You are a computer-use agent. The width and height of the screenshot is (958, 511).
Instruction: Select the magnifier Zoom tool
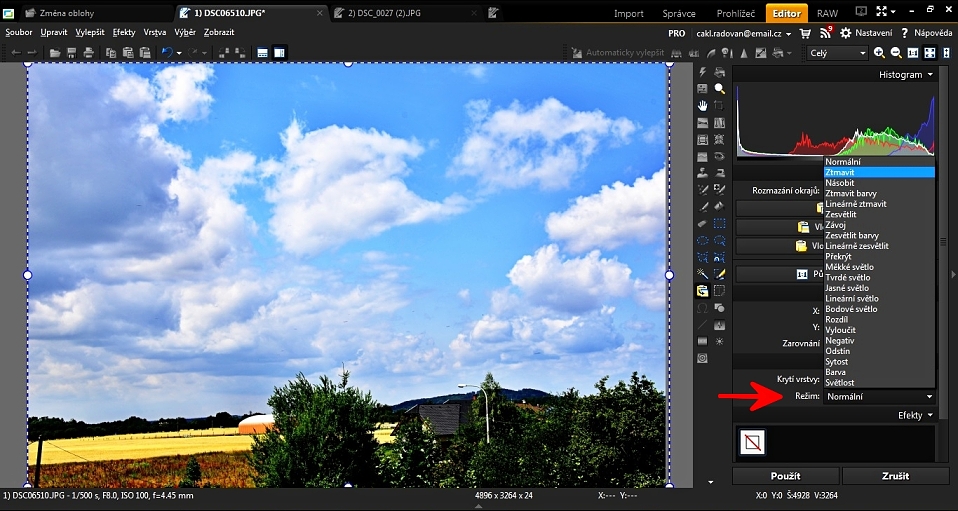tap(719, 89)
